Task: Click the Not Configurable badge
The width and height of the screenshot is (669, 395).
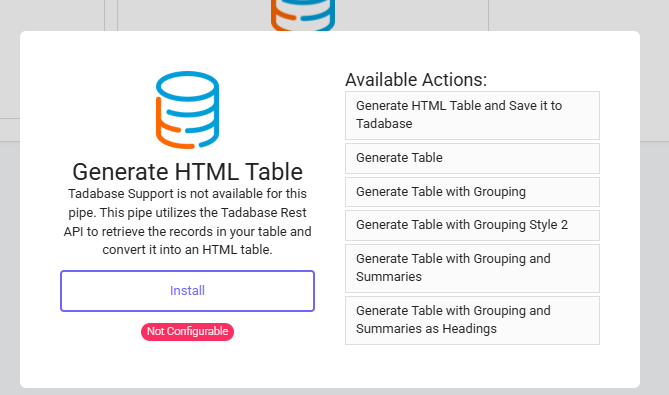Action: pos(187,331)
